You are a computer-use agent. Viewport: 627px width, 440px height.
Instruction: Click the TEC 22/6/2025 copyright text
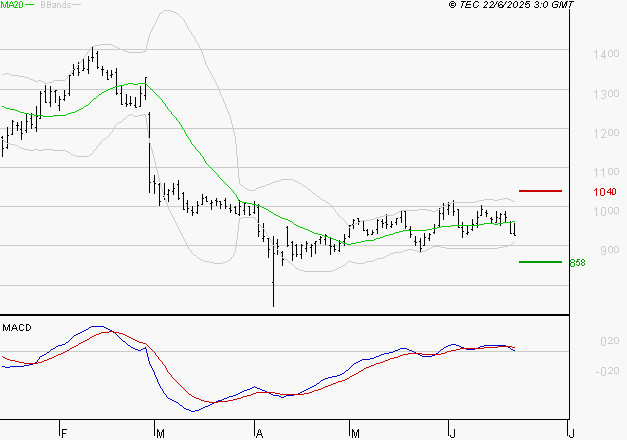pos(511,5)
